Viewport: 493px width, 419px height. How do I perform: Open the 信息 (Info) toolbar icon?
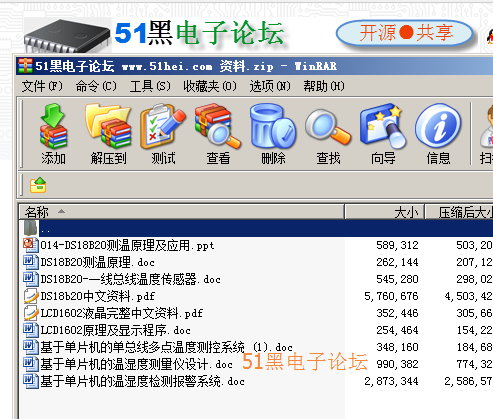(x=438, y=125)
